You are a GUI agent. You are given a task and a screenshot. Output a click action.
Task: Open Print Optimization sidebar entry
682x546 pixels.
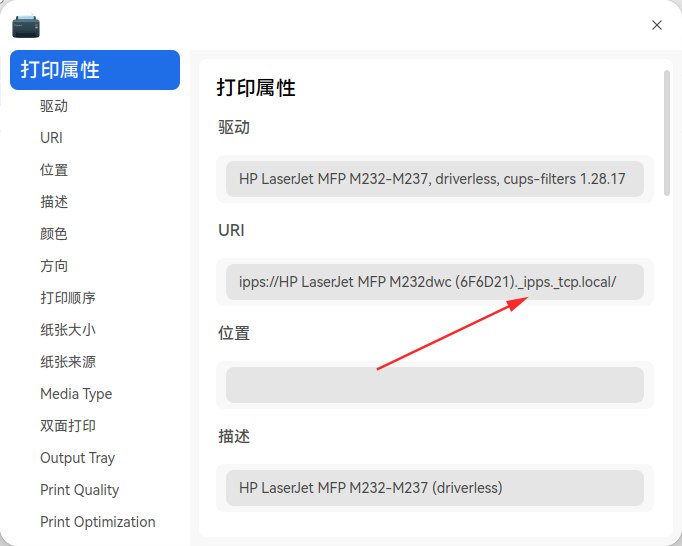click(97, 522)
